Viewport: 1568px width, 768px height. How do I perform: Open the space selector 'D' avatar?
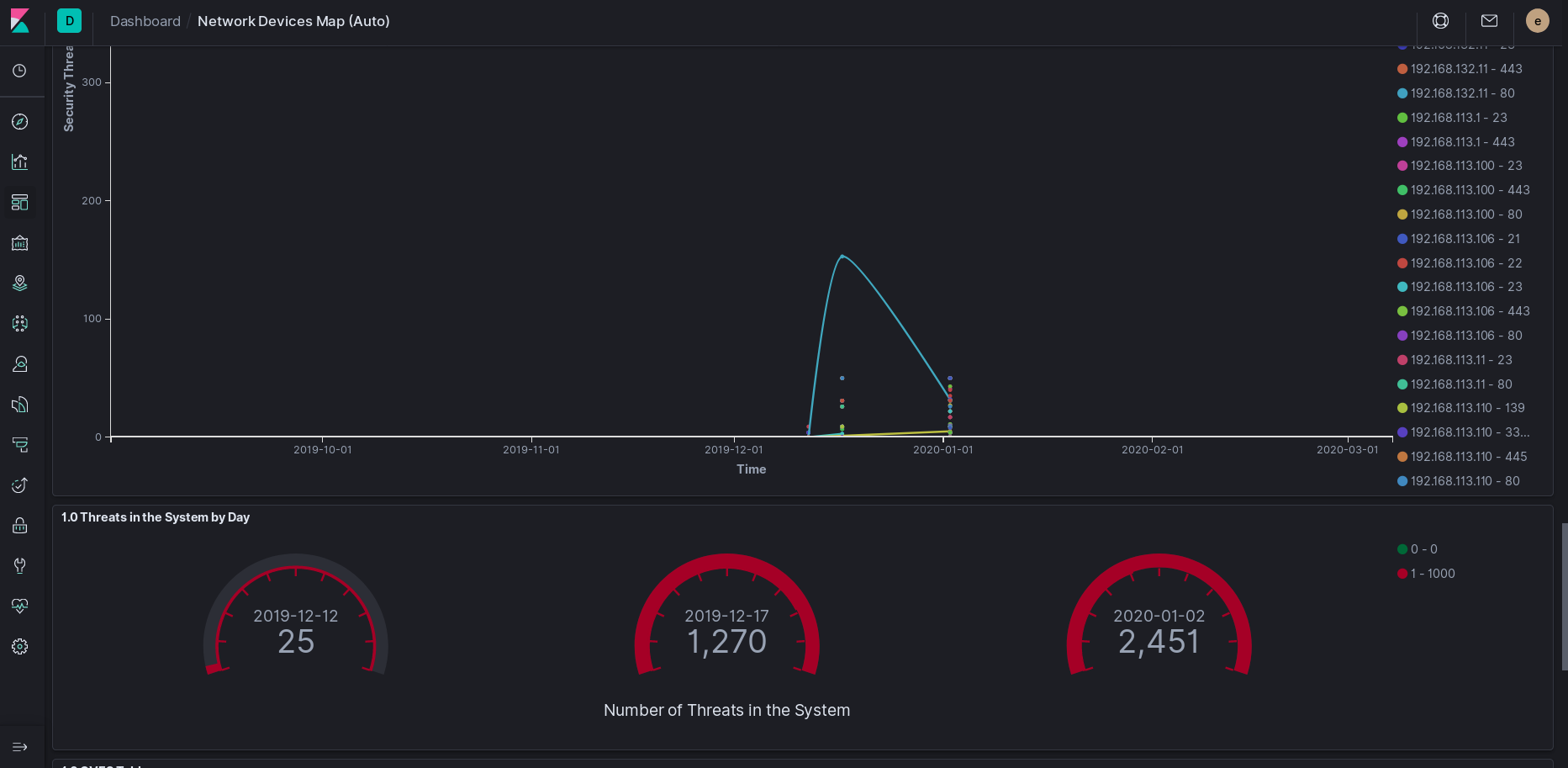click(x=69, y=21)
